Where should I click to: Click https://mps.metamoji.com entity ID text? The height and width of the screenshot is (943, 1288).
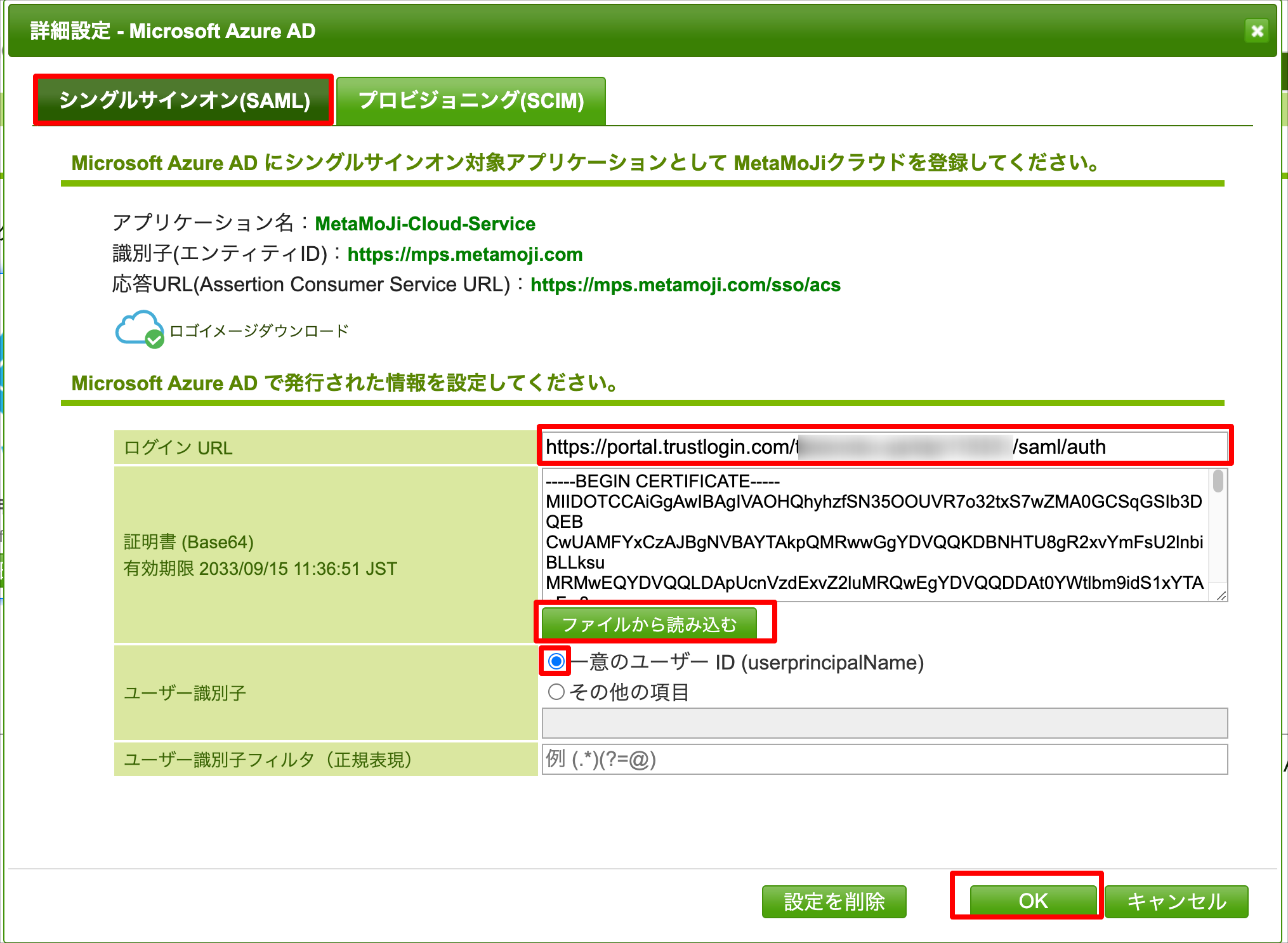click(465, 254)
